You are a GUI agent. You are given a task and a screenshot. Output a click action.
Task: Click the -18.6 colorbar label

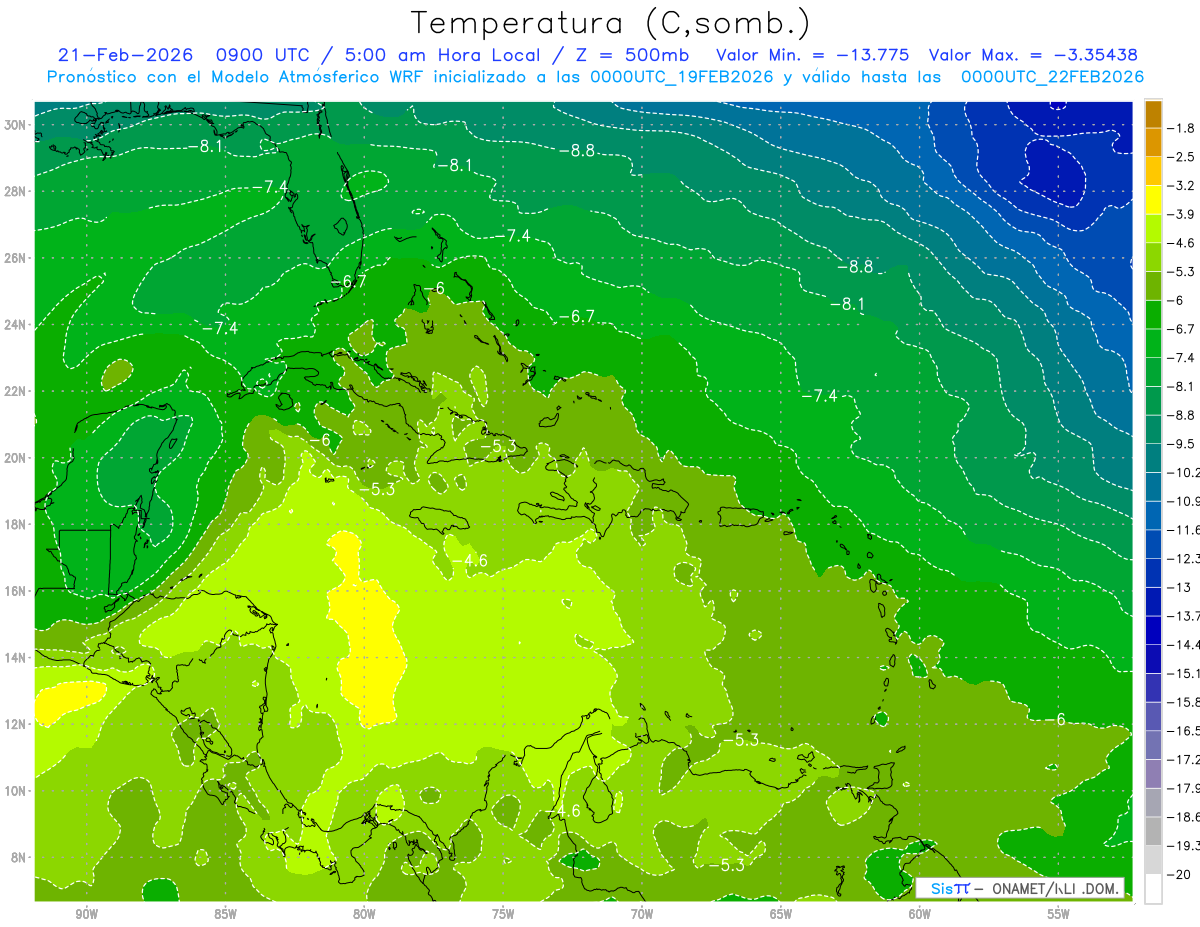[x=1183, y=817]
